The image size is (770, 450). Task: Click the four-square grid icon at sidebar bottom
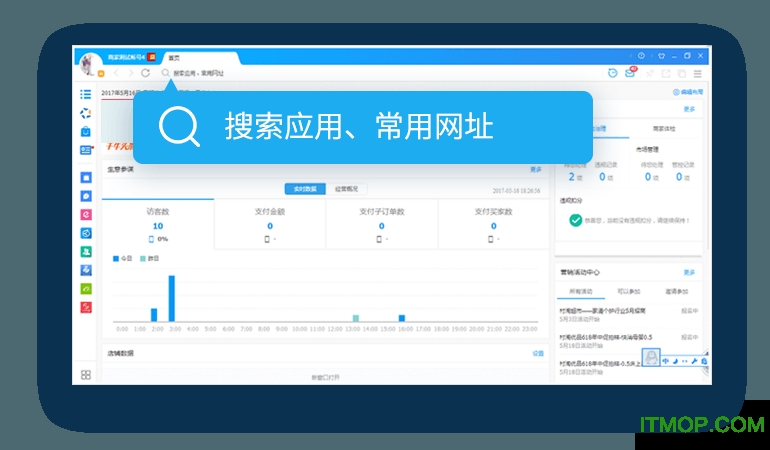[86, 374]
